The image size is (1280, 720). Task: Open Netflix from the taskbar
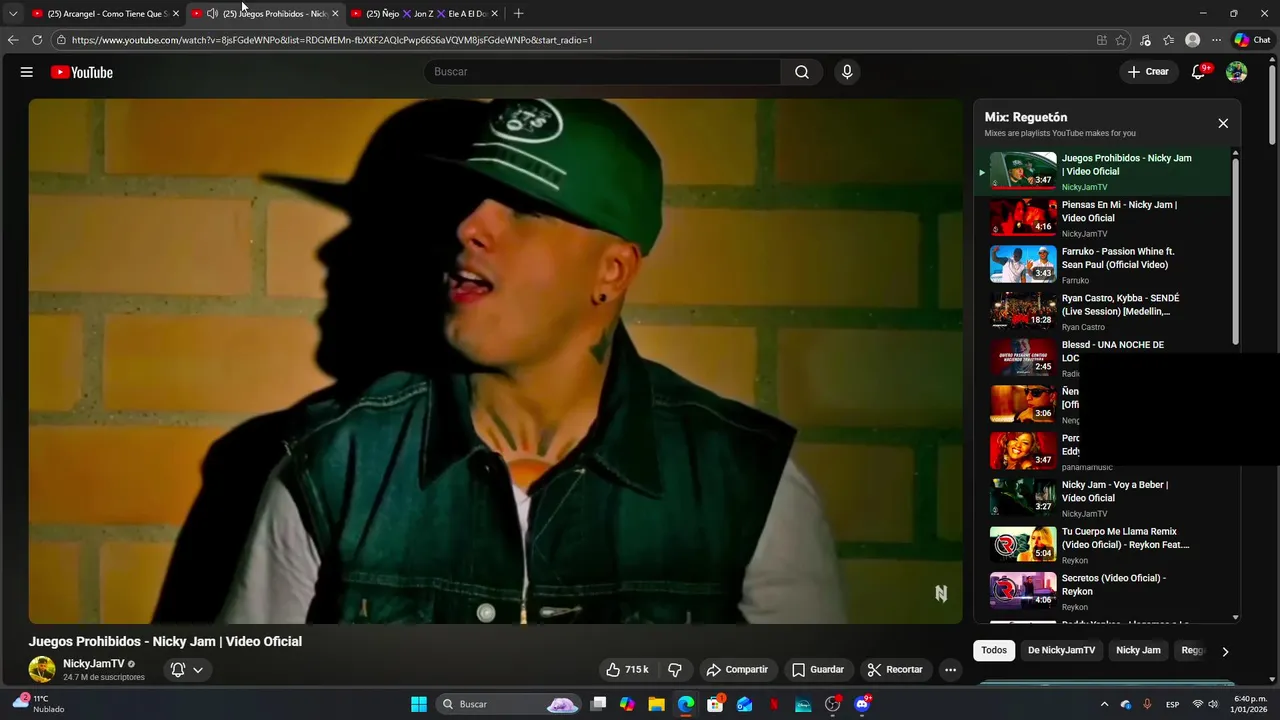[x=774, y=704]
